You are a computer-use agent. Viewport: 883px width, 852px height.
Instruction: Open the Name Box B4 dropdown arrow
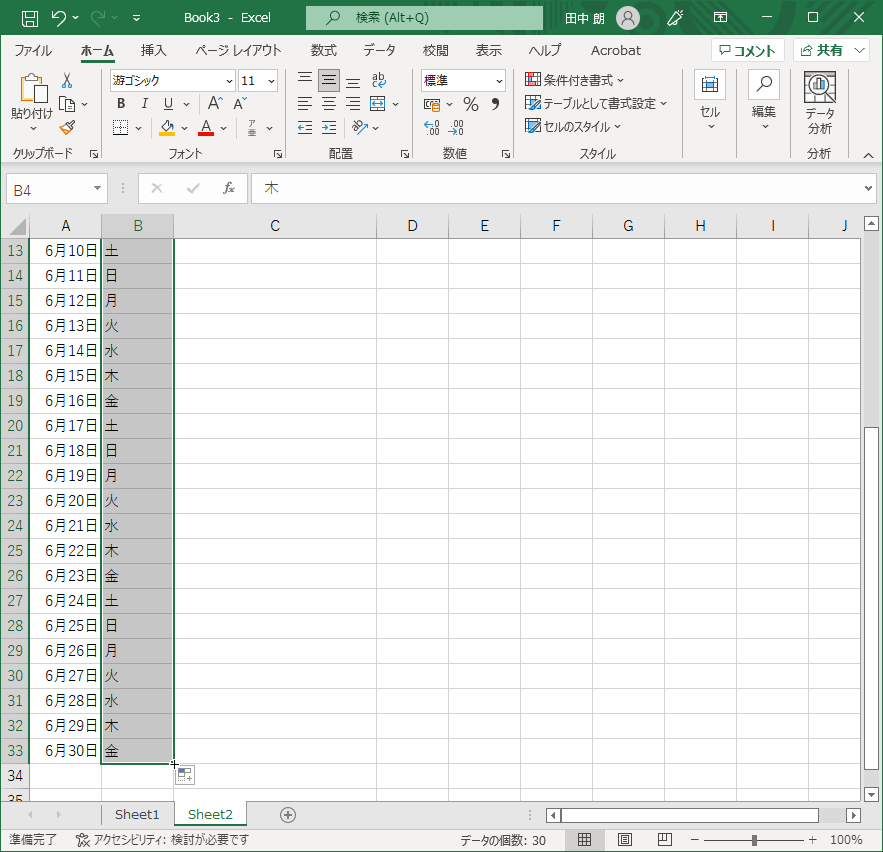pyautogui.click(x=97, y=188)
